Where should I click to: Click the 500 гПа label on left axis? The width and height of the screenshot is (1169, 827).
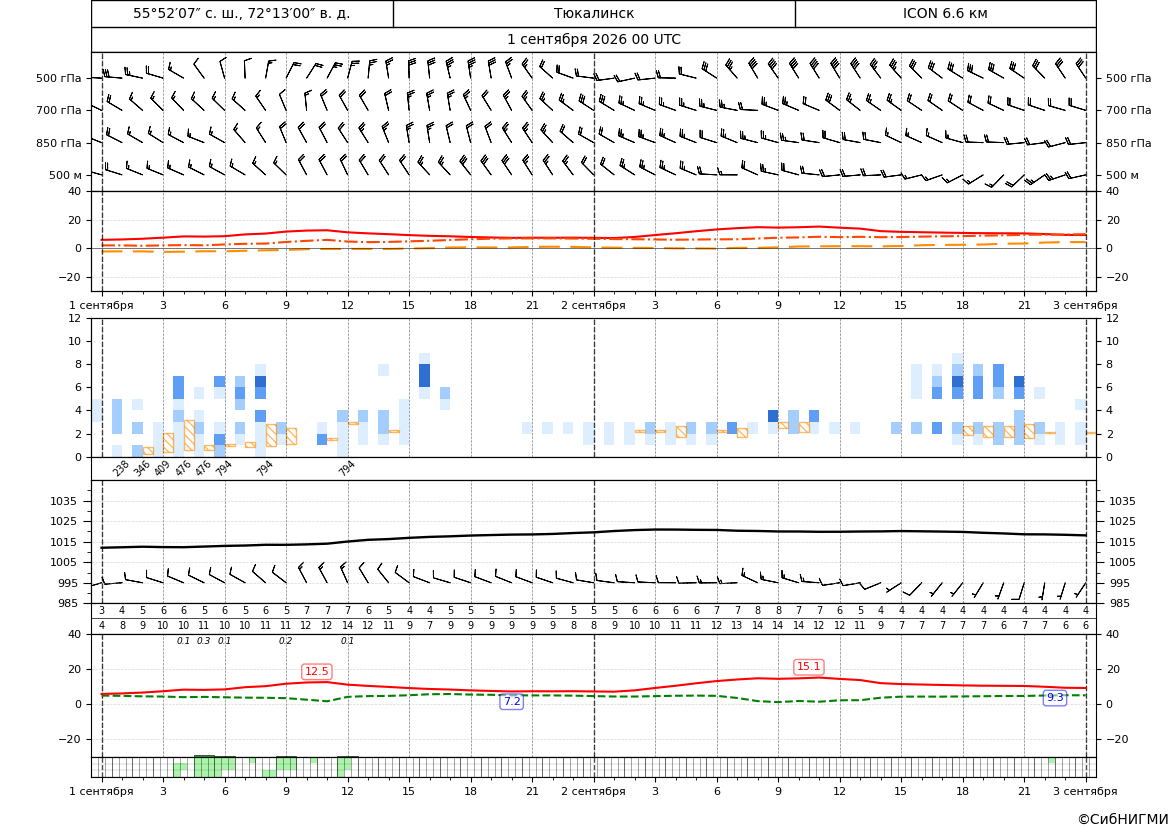click(x=59, y=78)
